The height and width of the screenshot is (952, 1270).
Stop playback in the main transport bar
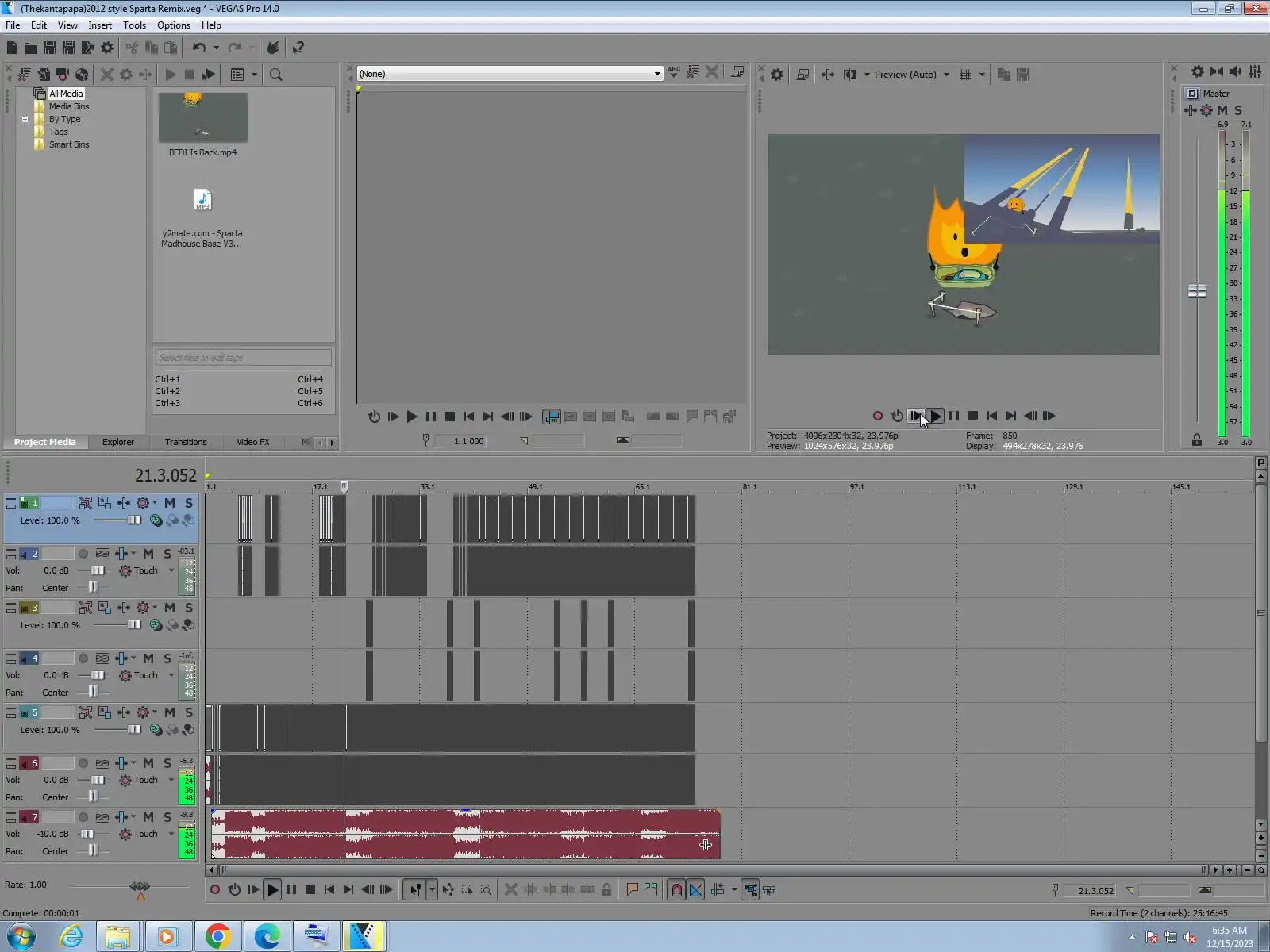[x=310, y=890]
